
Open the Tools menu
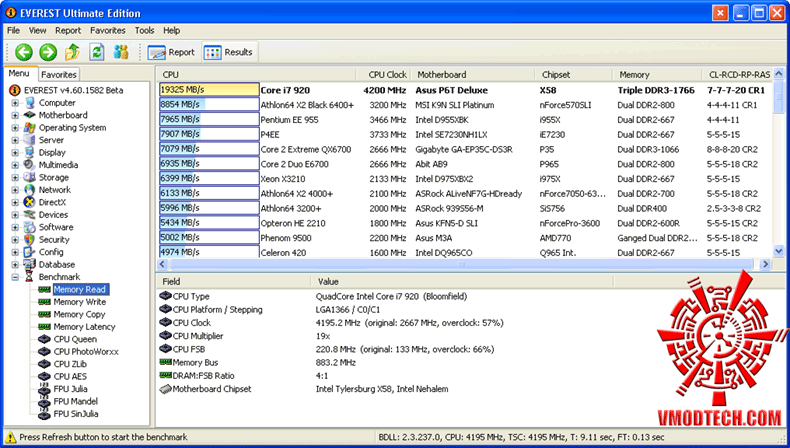[145, 31]
